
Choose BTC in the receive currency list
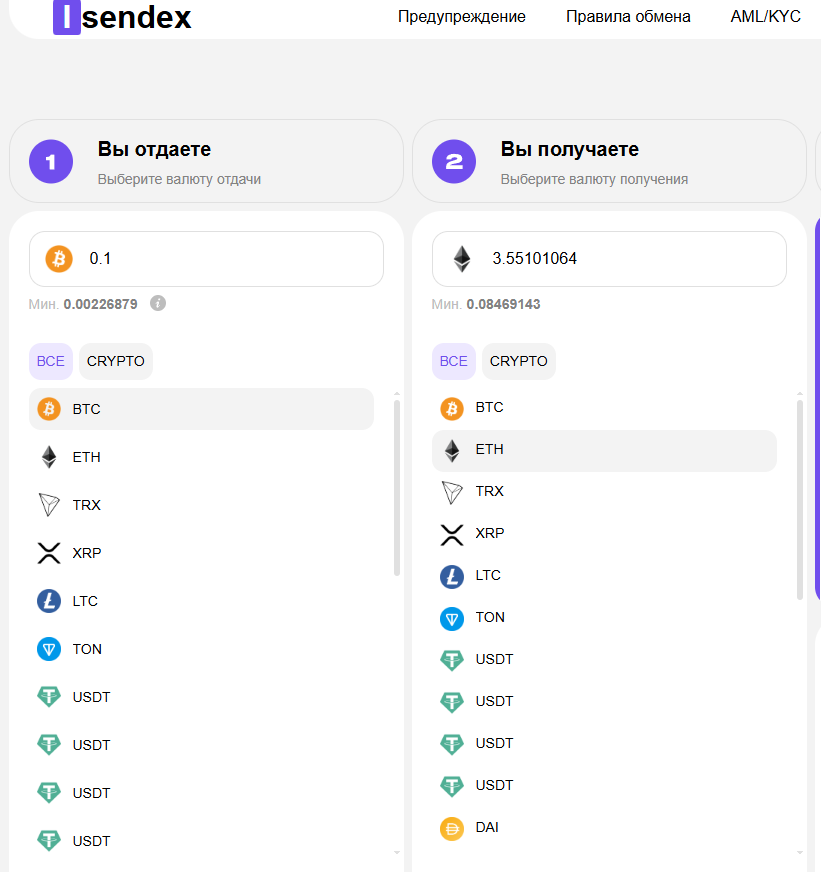click(x=604, y=408)
